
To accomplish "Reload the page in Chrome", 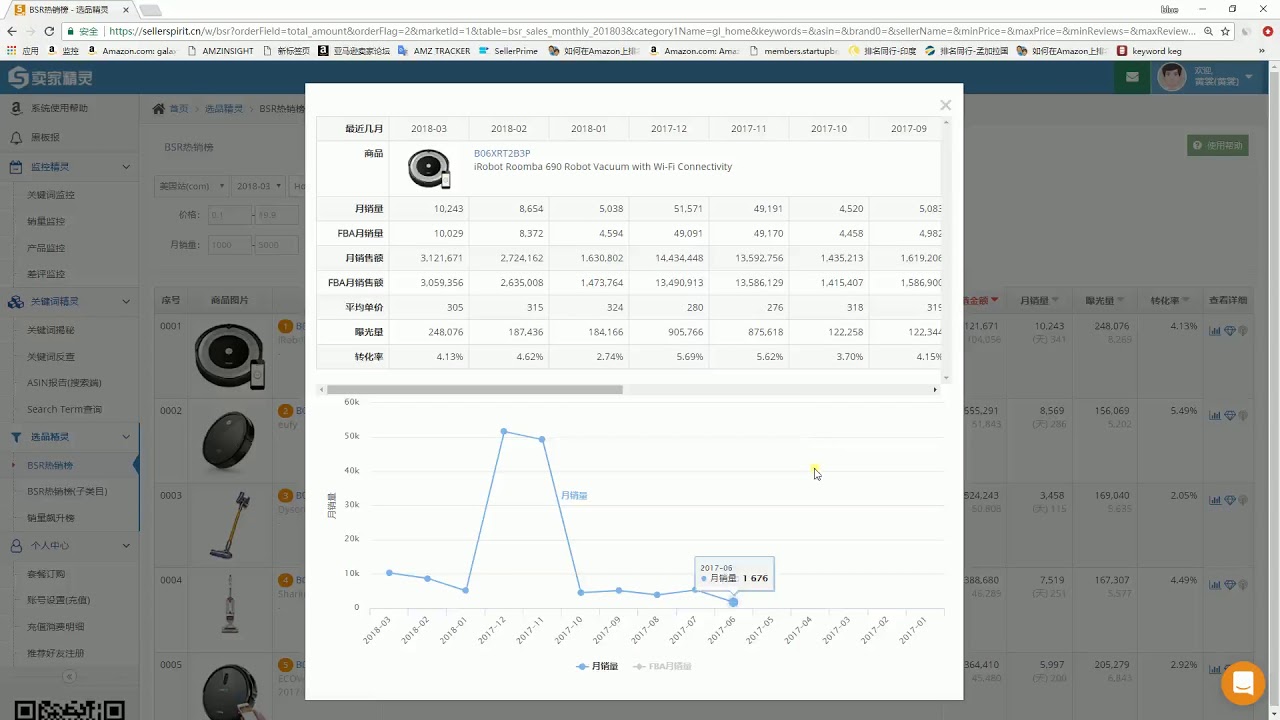I will [49, 31].
